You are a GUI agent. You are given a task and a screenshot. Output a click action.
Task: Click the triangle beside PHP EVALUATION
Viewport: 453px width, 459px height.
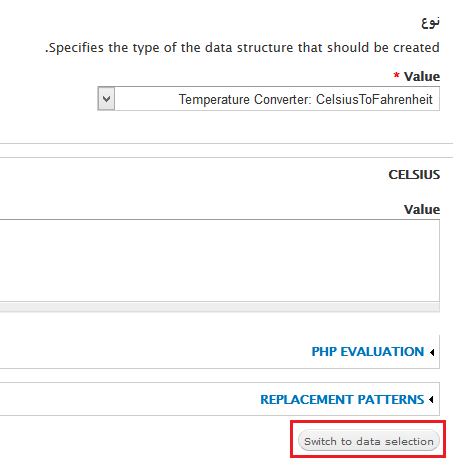pos(432,352)
